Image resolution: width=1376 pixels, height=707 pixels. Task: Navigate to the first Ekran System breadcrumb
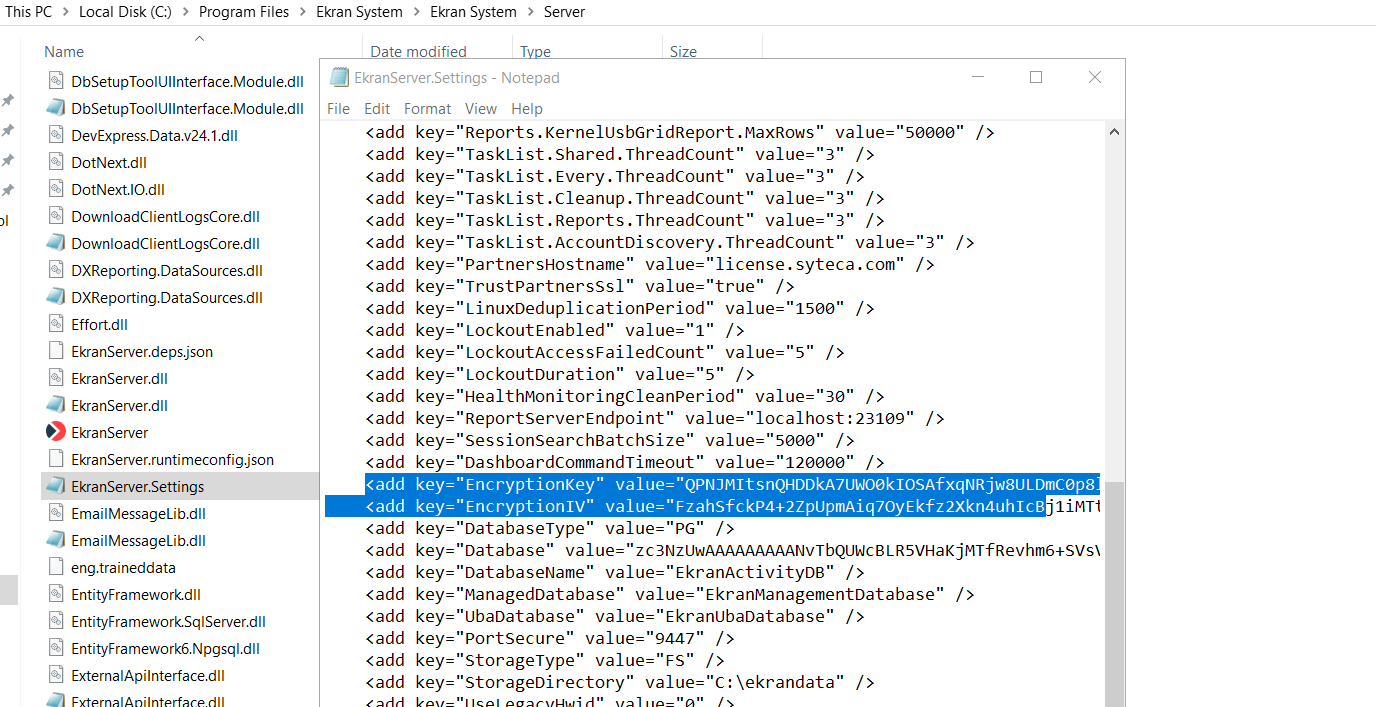point(359,12)
